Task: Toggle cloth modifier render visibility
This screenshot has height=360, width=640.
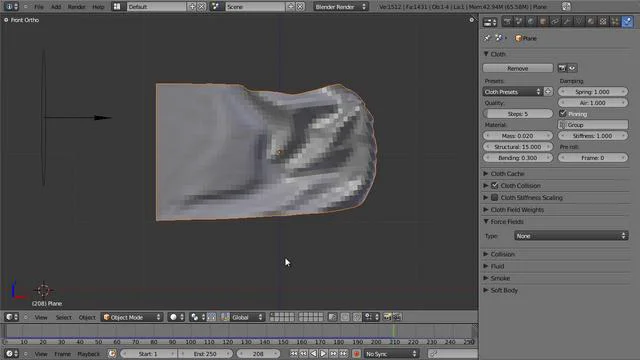Action: coord(562,68)
